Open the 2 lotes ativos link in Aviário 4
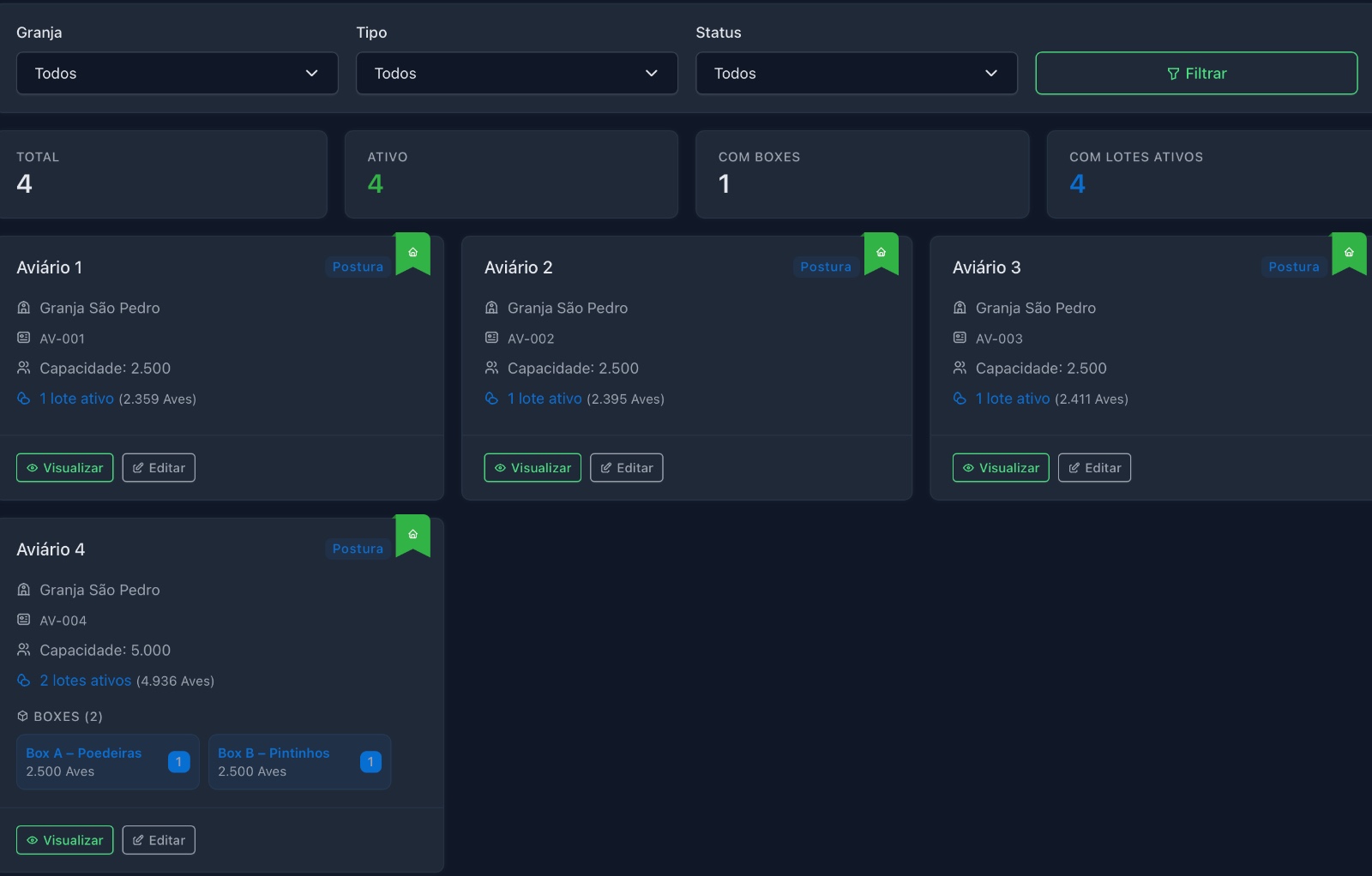The image size is (1372, 876). (85, 681)
